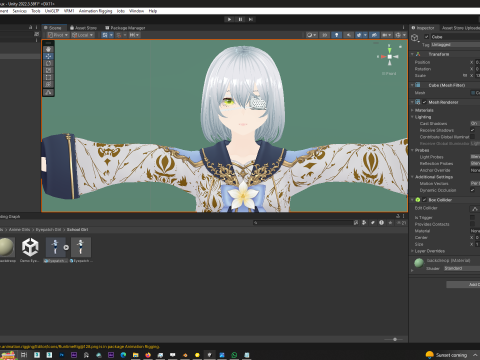Screen dimensions: 480x360
Task: Toggle the Is Trigger checkbox
Action: [x=472, y=217]
